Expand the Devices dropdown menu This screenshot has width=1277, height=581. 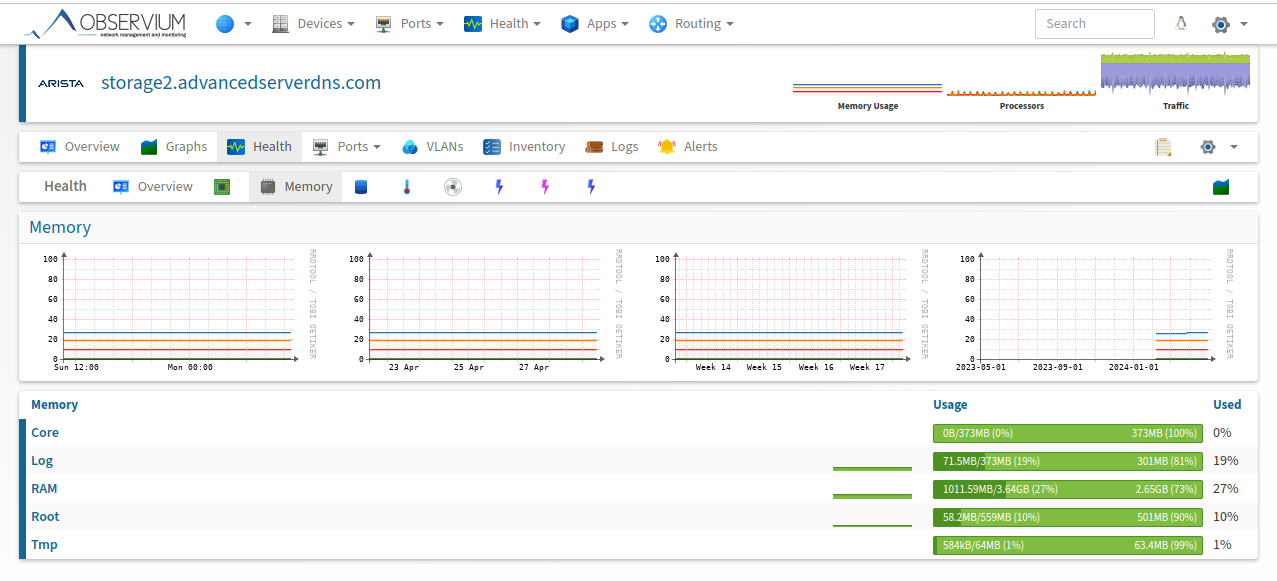[314, 24]
